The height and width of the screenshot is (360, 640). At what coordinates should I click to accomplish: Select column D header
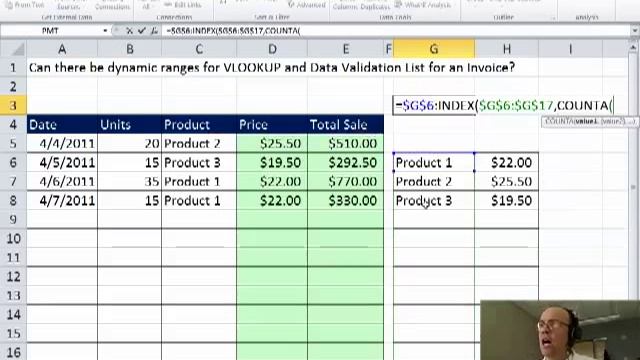pos(272,49)
